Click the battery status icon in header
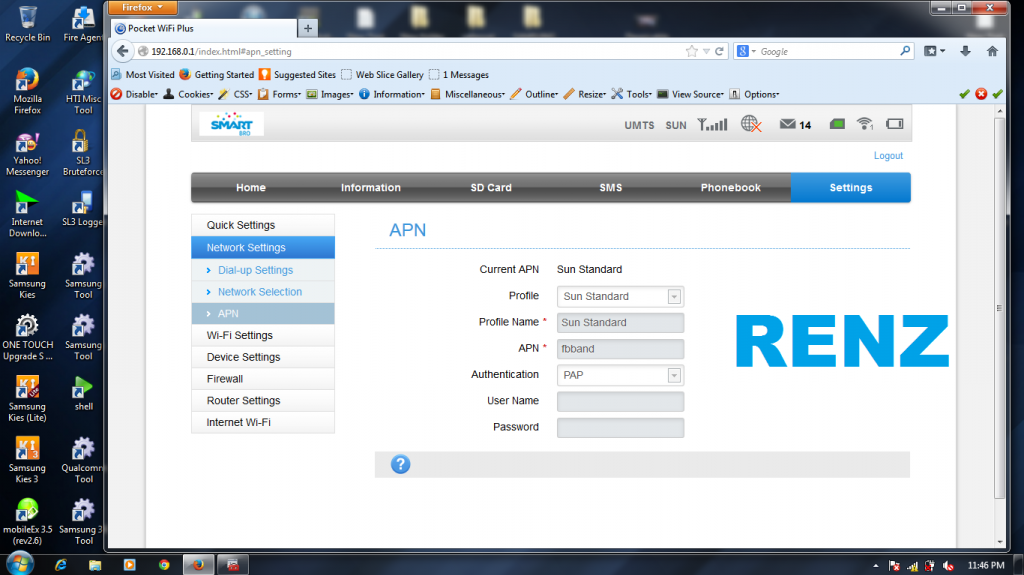 pos(895,123)
